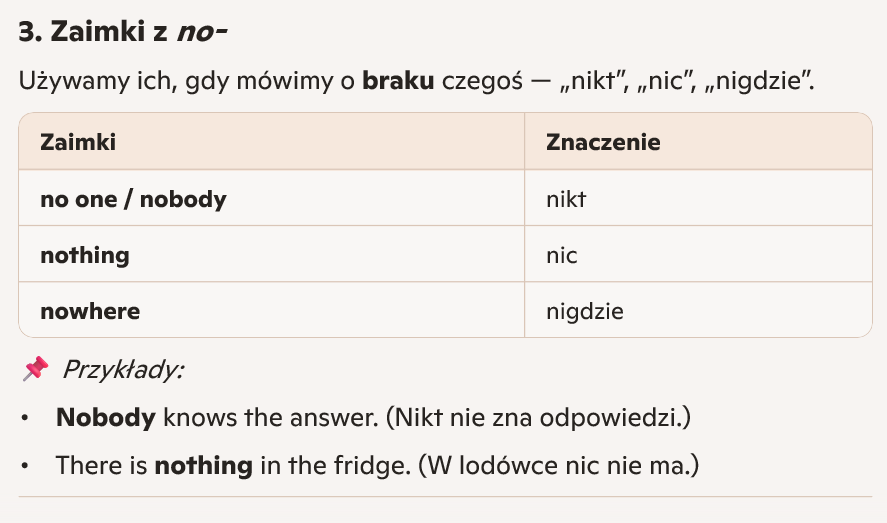Image resolution: width=887 pixels, height=523 pixels.
Task: Click the italic "Przykłady:" label
Action: (x=123, y=369)
